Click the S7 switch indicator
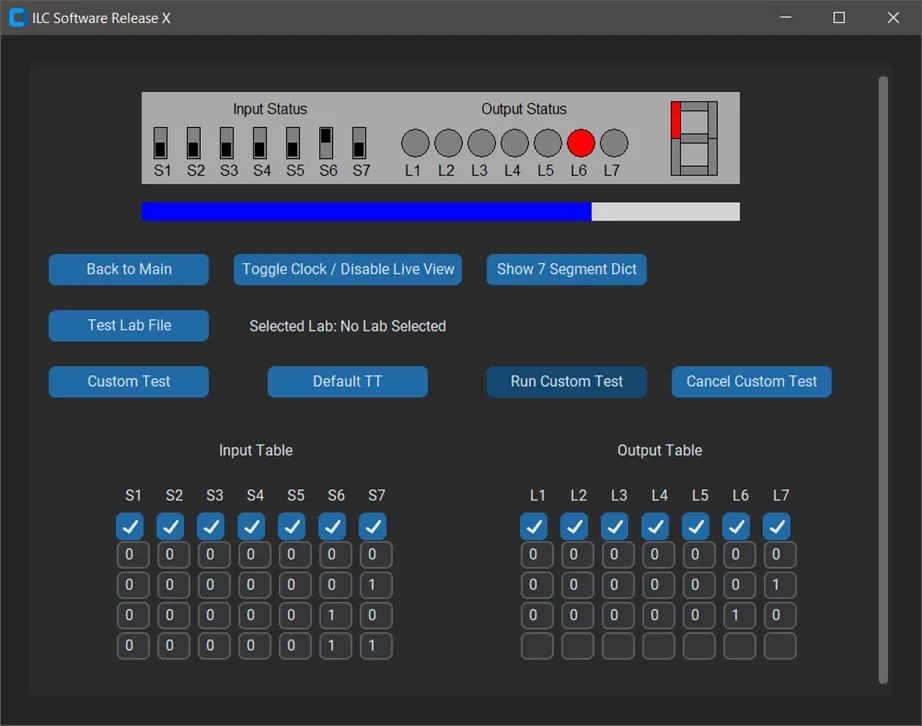This screenshot has height=726, width=922. (361, 142)
